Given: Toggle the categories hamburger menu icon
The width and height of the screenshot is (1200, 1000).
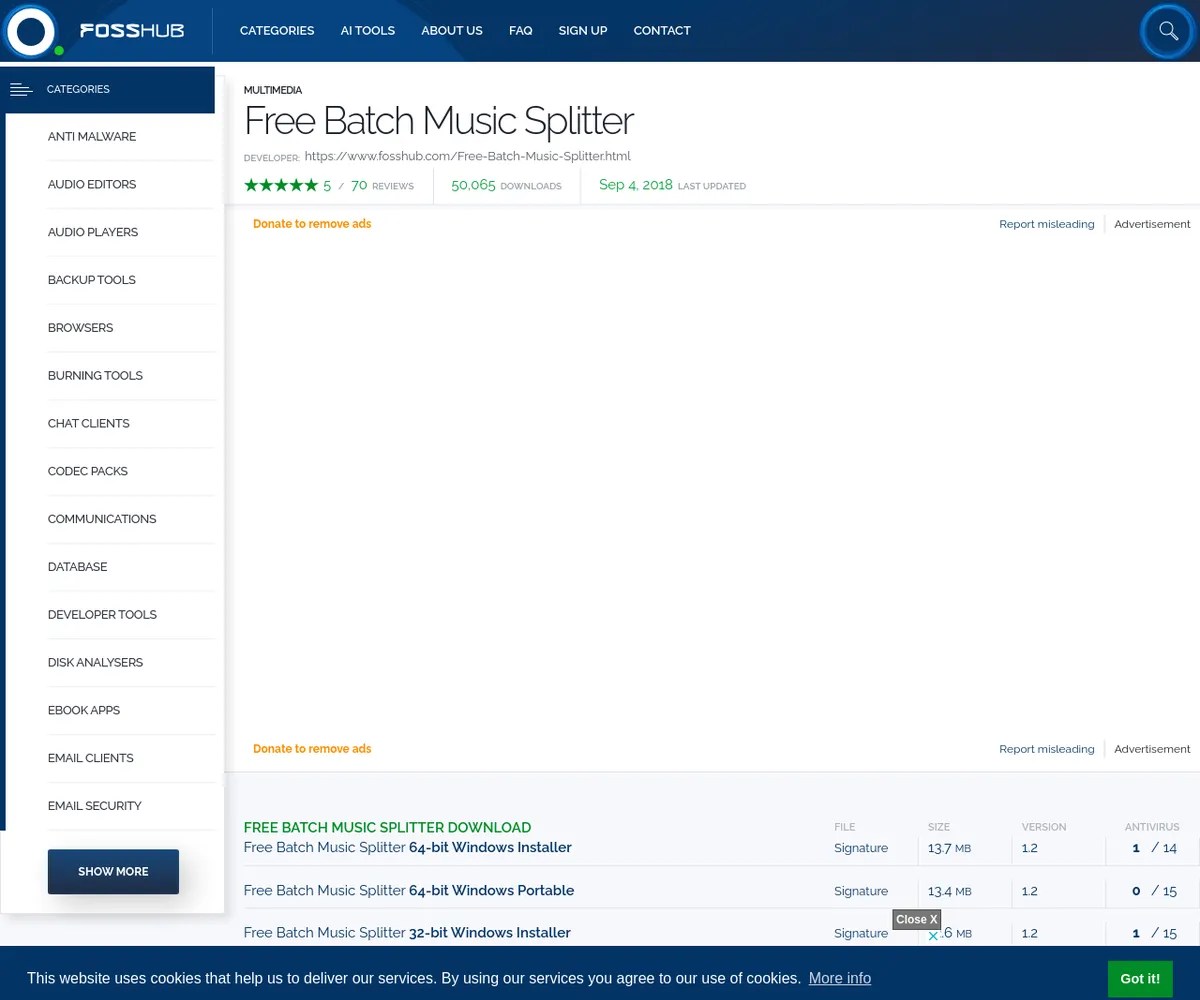Looking at the screenshot, I should [21, 89].
